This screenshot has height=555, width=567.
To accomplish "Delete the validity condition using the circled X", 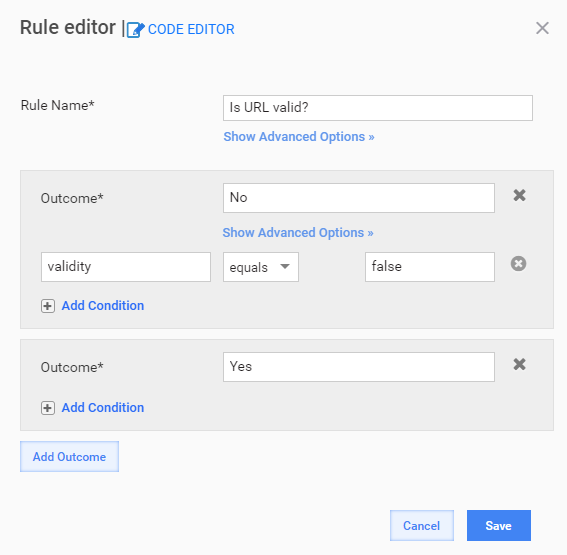I will [x=518, y=264].
